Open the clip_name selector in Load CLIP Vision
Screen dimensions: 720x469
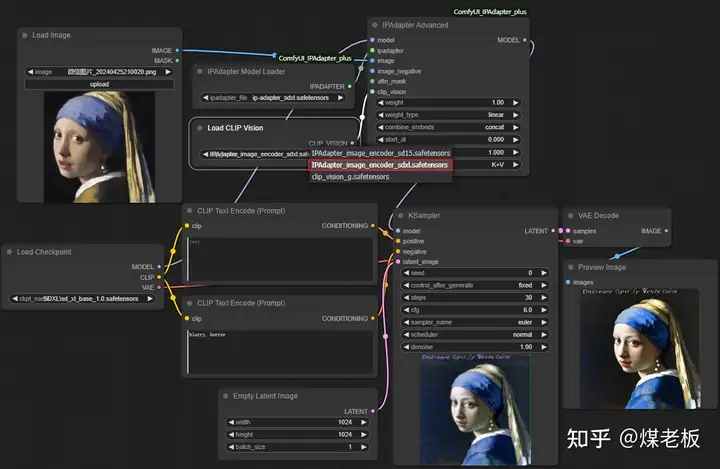(x=255, y=154)
